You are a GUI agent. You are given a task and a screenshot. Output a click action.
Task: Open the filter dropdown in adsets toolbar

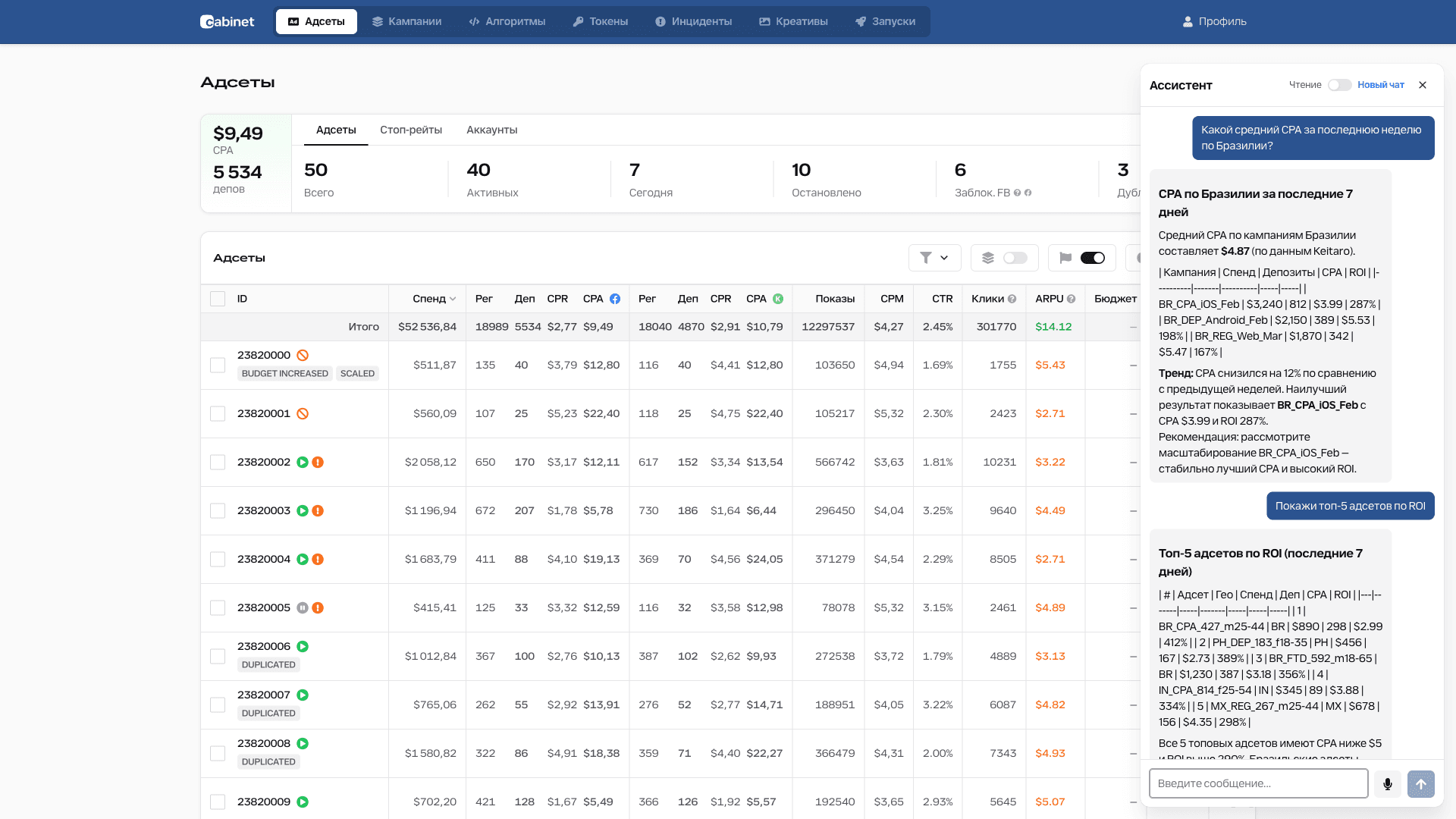[934, 258]
